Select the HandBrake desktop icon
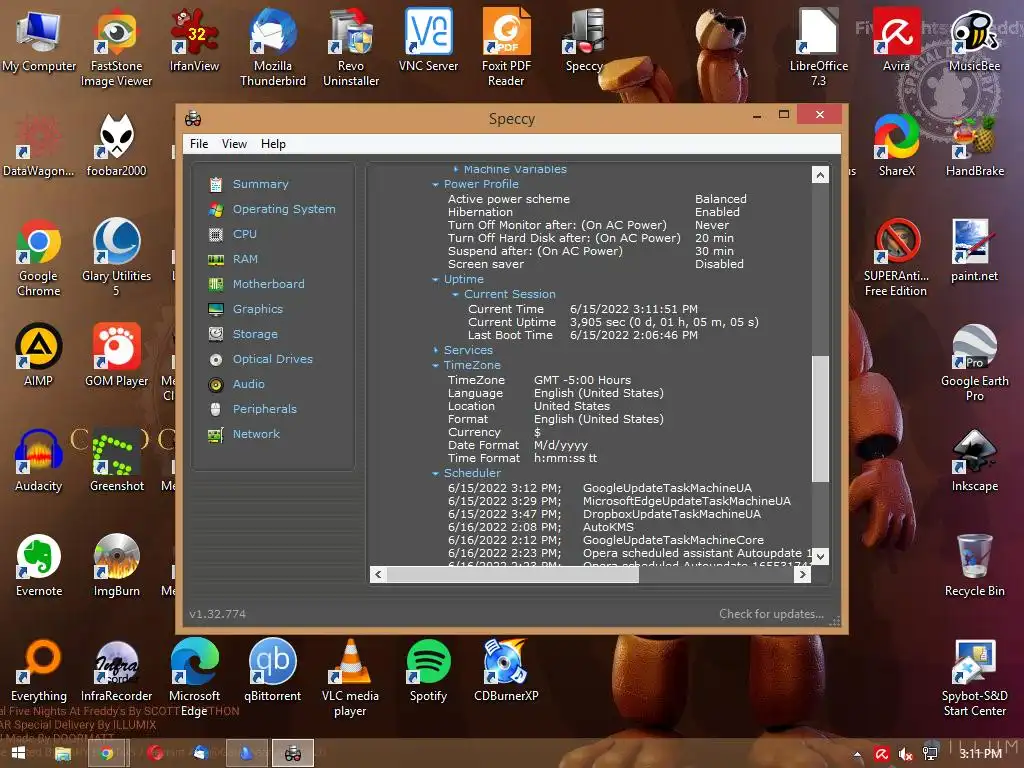 (974, 146)
